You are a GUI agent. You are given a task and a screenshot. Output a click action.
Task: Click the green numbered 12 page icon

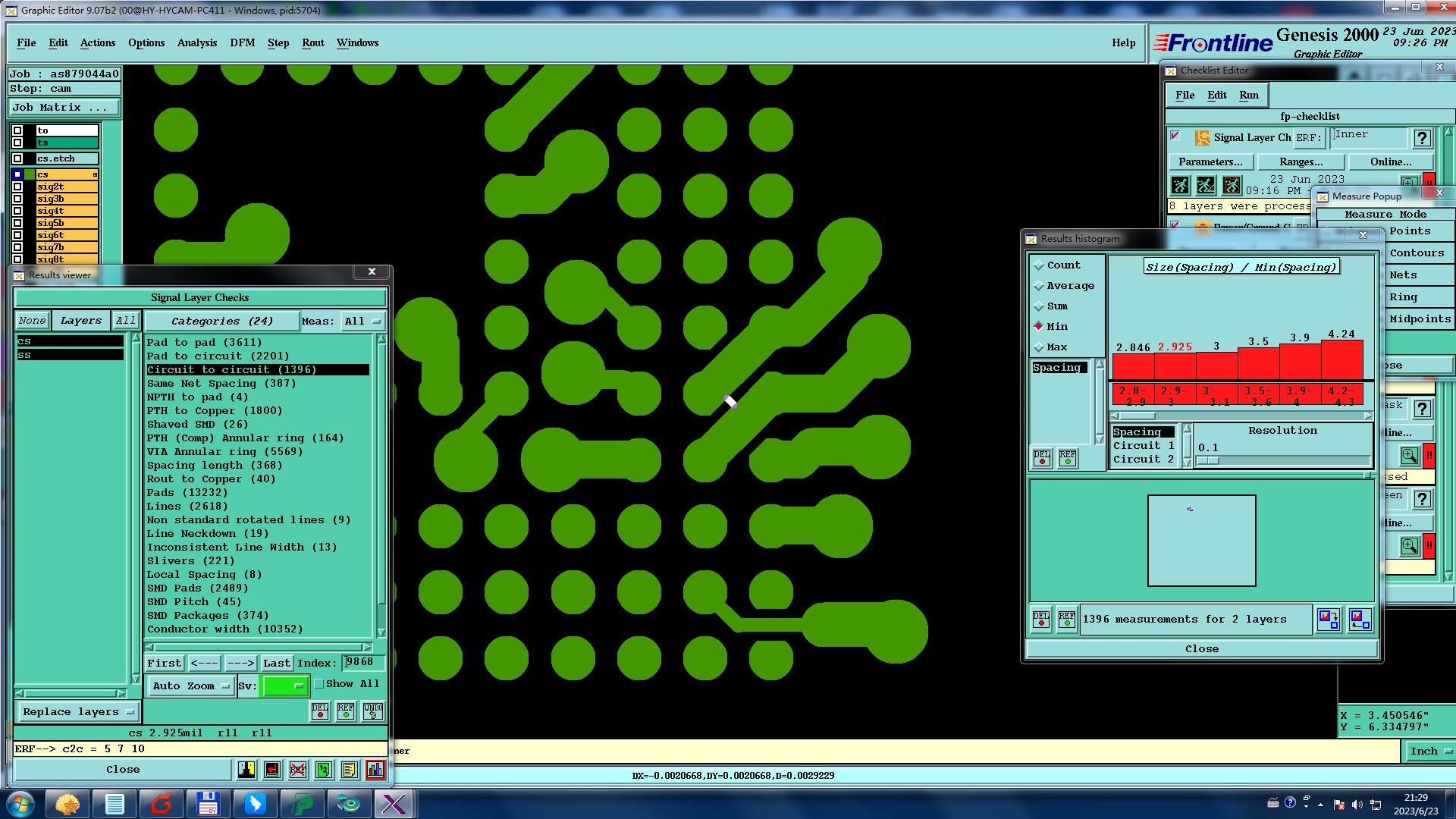(324, 770)
